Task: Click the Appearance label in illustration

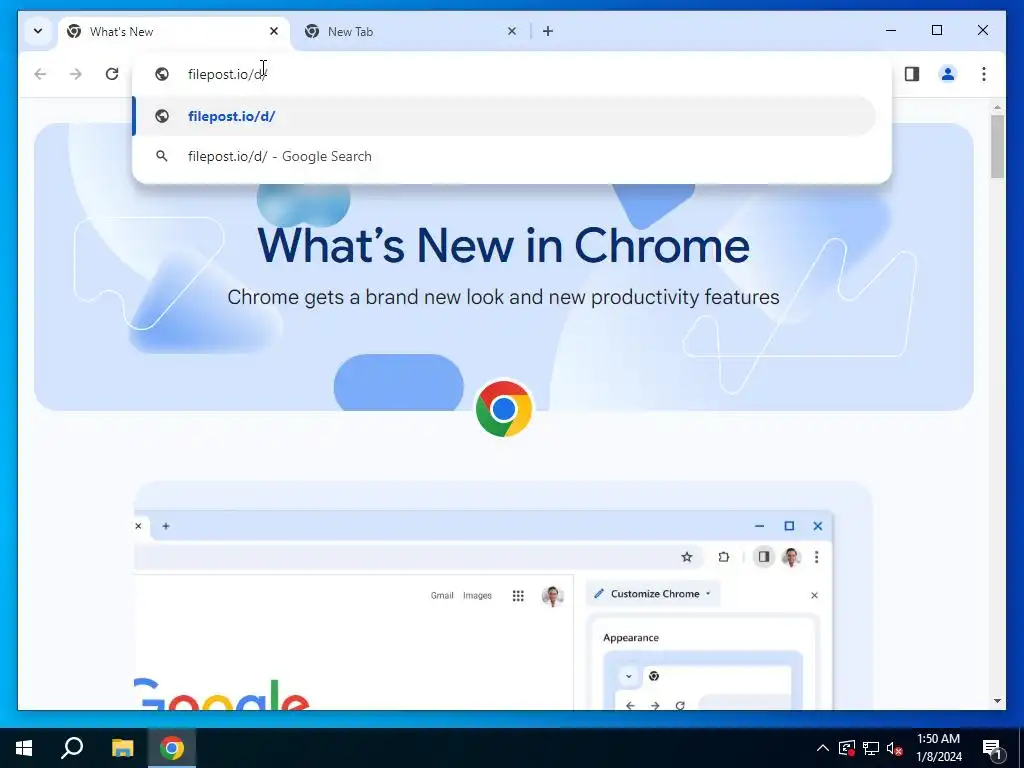Action: coord(631,637)
